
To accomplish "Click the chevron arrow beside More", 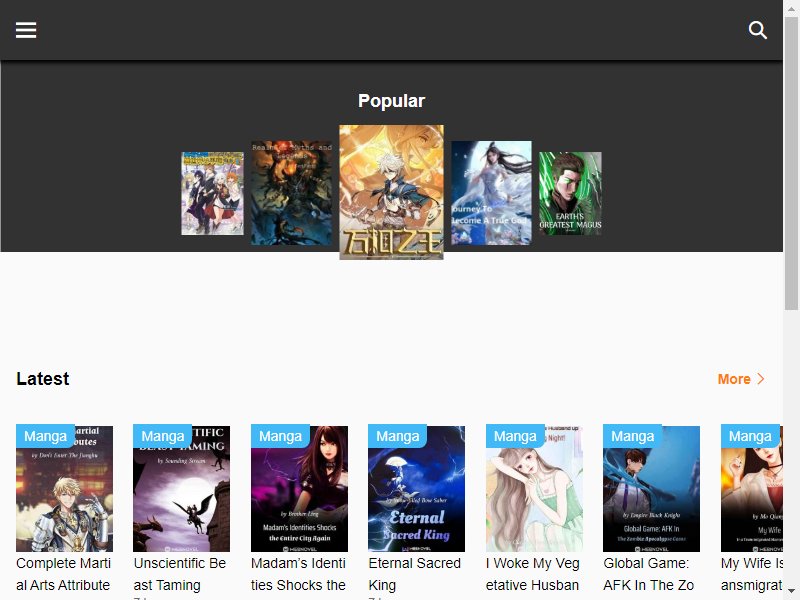I will [761, 379].
